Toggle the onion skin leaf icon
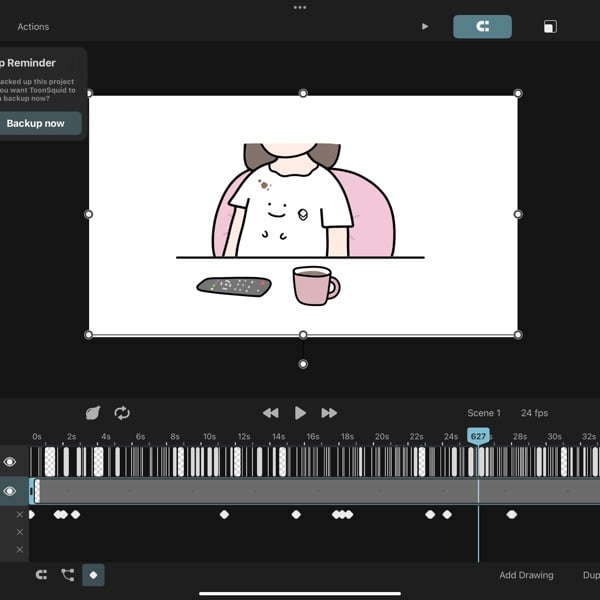 pyautogui.click(x=93, y=413)
